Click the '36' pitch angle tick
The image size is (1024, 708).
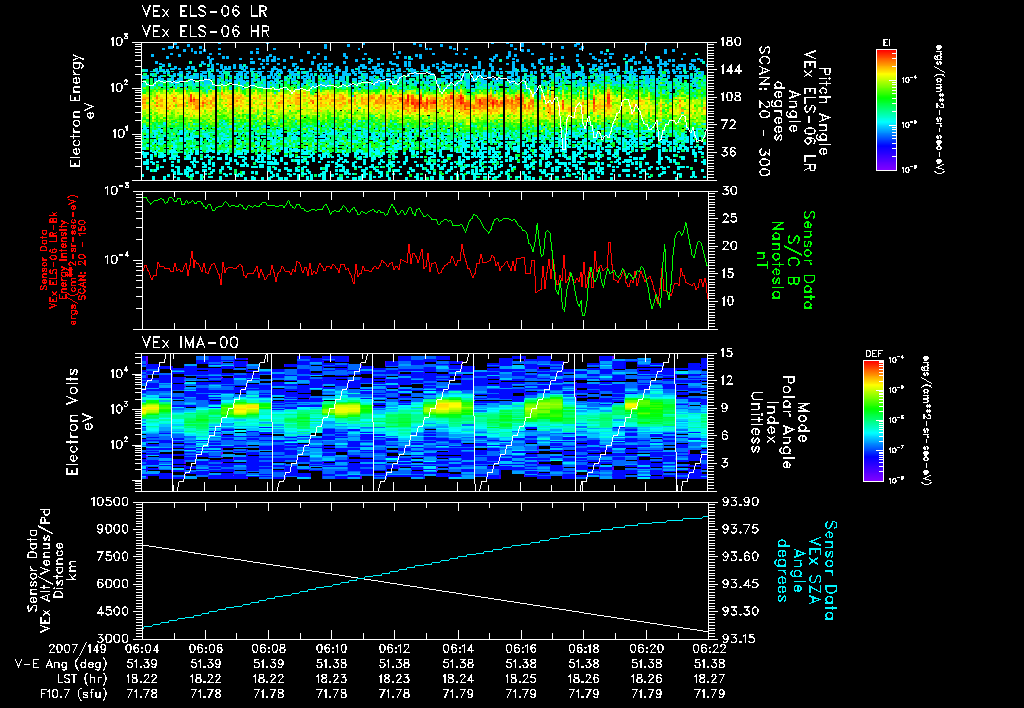(x=728, y=152)
